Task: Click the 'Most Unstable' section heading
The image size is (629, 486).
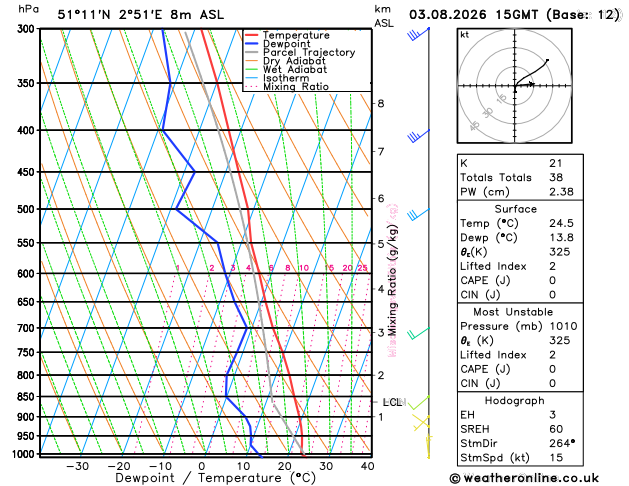Action: (513, 312)
